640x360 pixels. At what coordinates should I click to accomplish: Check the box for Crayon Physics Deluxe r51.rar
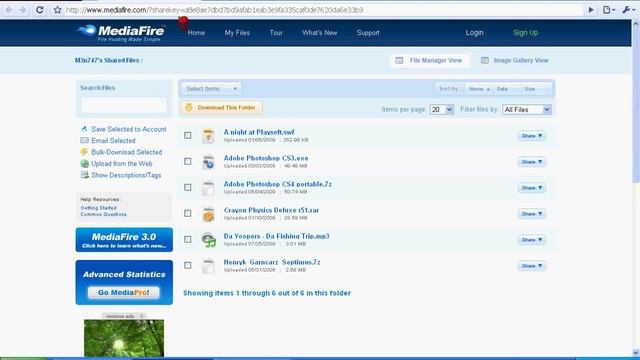point(187,213)
